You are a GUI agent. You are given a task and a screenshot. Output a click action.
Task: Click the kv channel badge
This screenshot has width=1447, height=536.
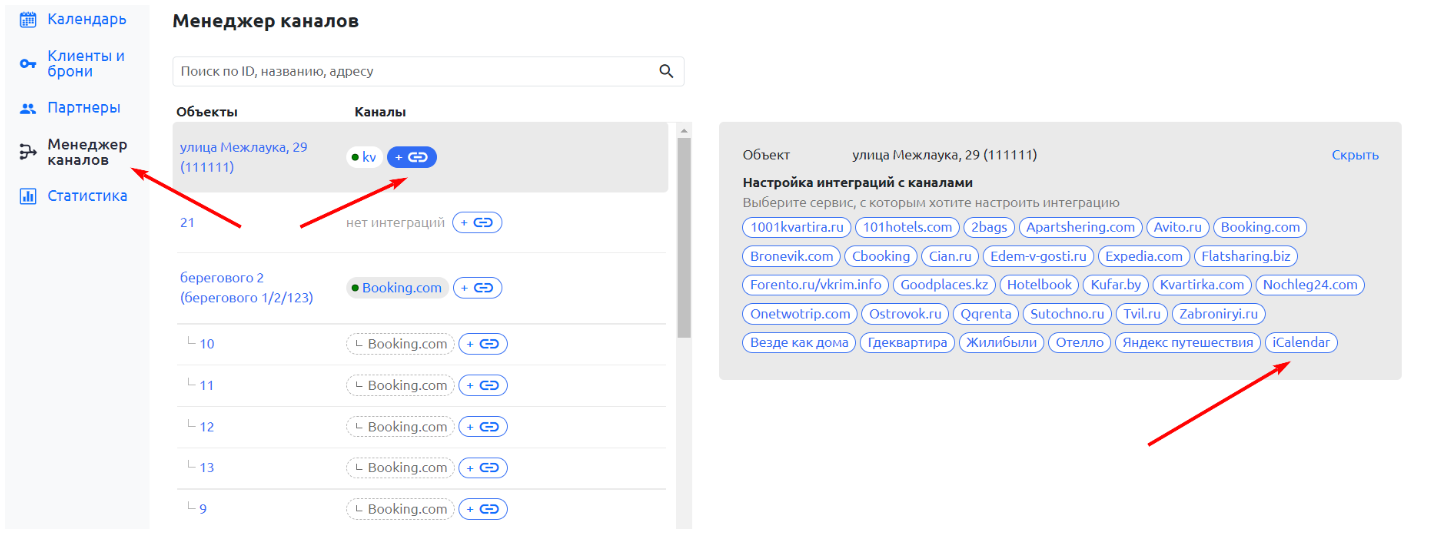(364, 157)
